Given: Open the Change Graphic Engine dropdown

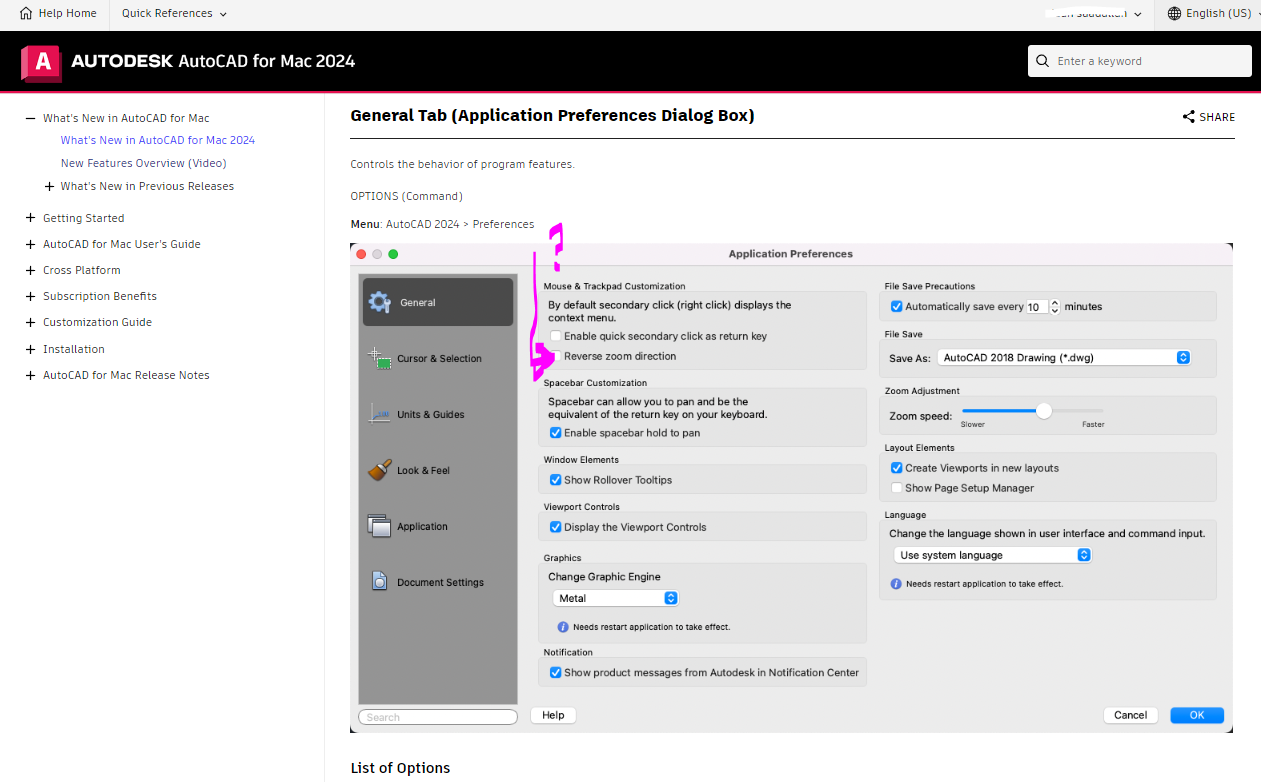Looking at the screenshot, I should tap(615, 598).
